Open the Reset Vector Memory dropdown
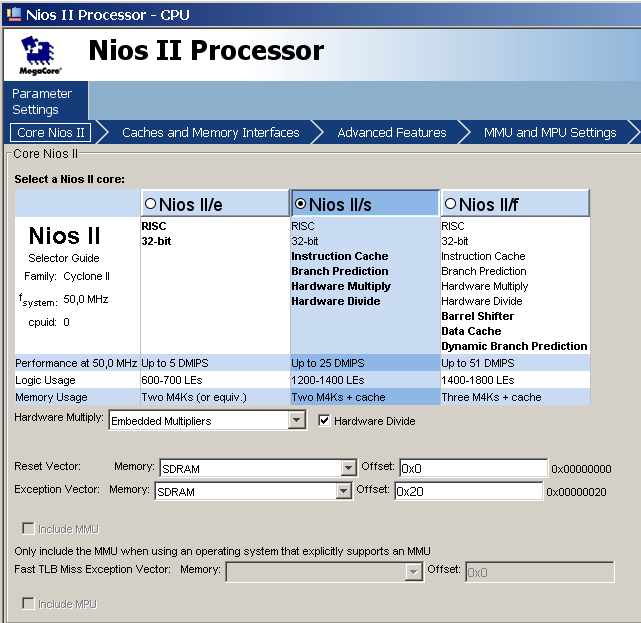Viewport: 641px width, 623px height. tap(348, 468)
